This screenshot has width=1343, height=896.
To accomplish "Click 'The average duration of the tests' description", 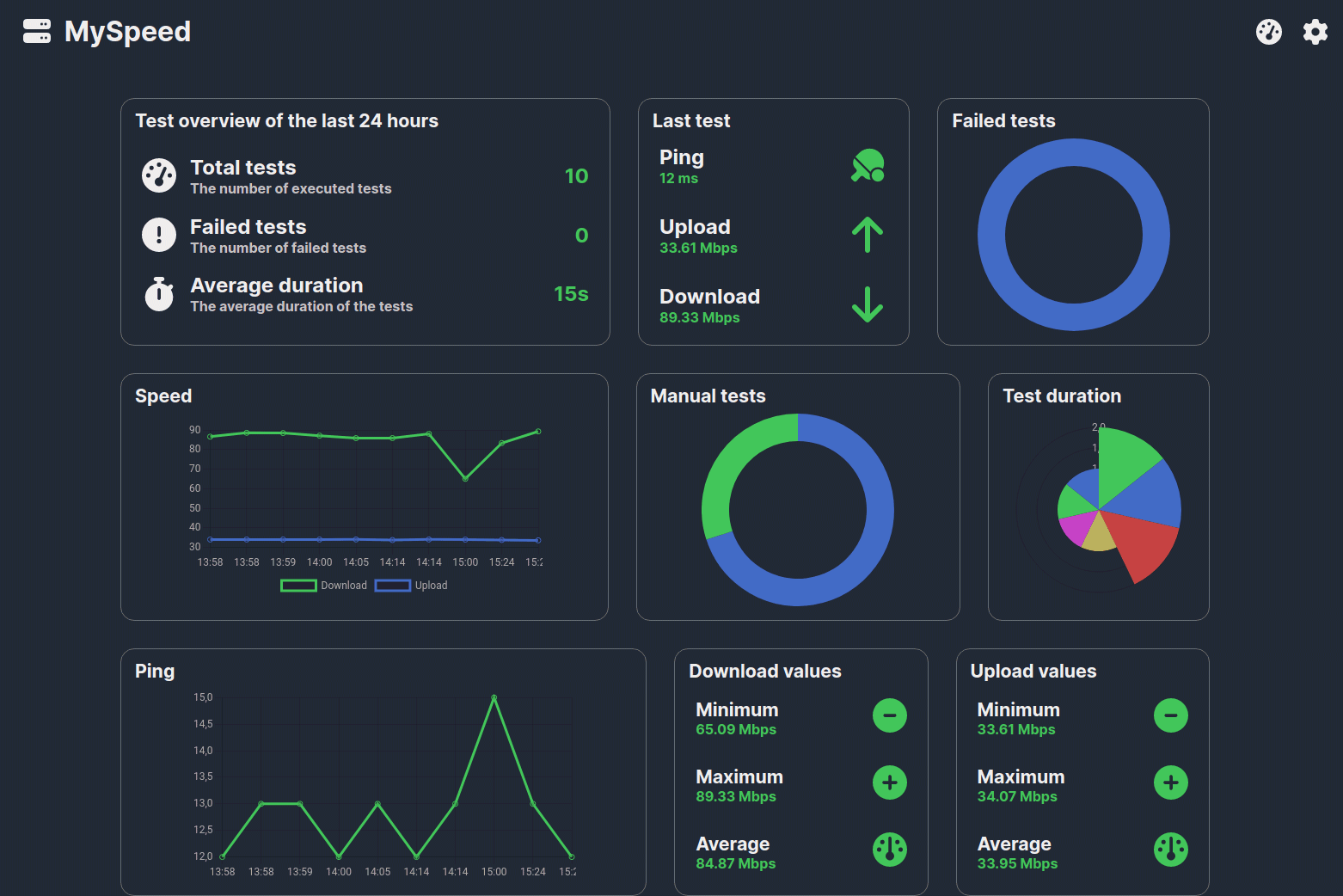I will pos(302,307).
